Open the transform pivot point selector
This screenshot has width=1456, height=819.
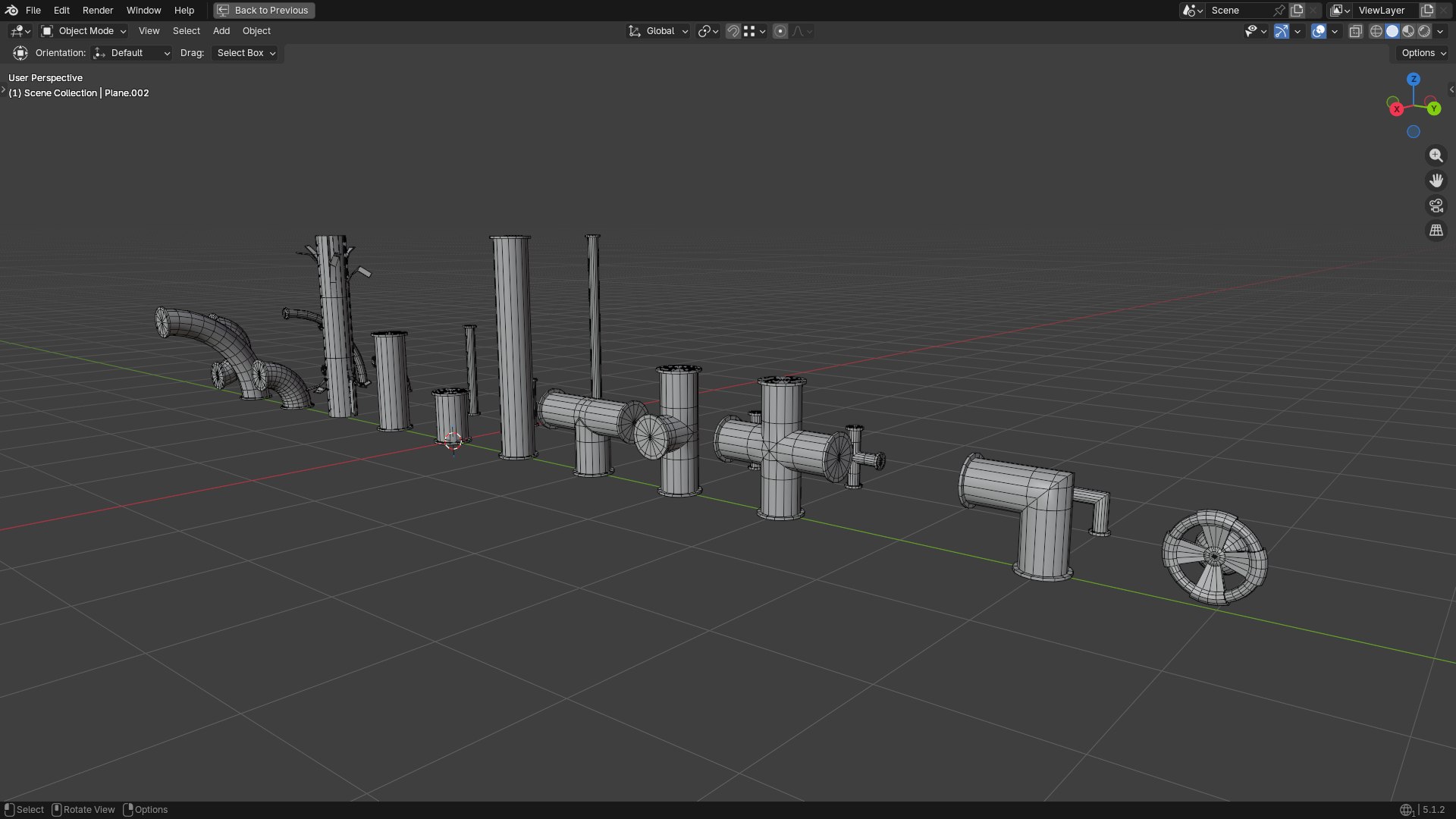(x=708, y=31)
